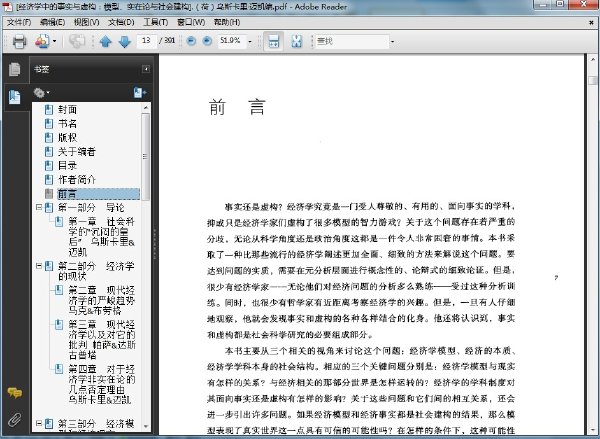The width and height of the screenshot is (600, 439).
Task: Open dropdown arrow beside share icon
Action: [x=54, y=41]
